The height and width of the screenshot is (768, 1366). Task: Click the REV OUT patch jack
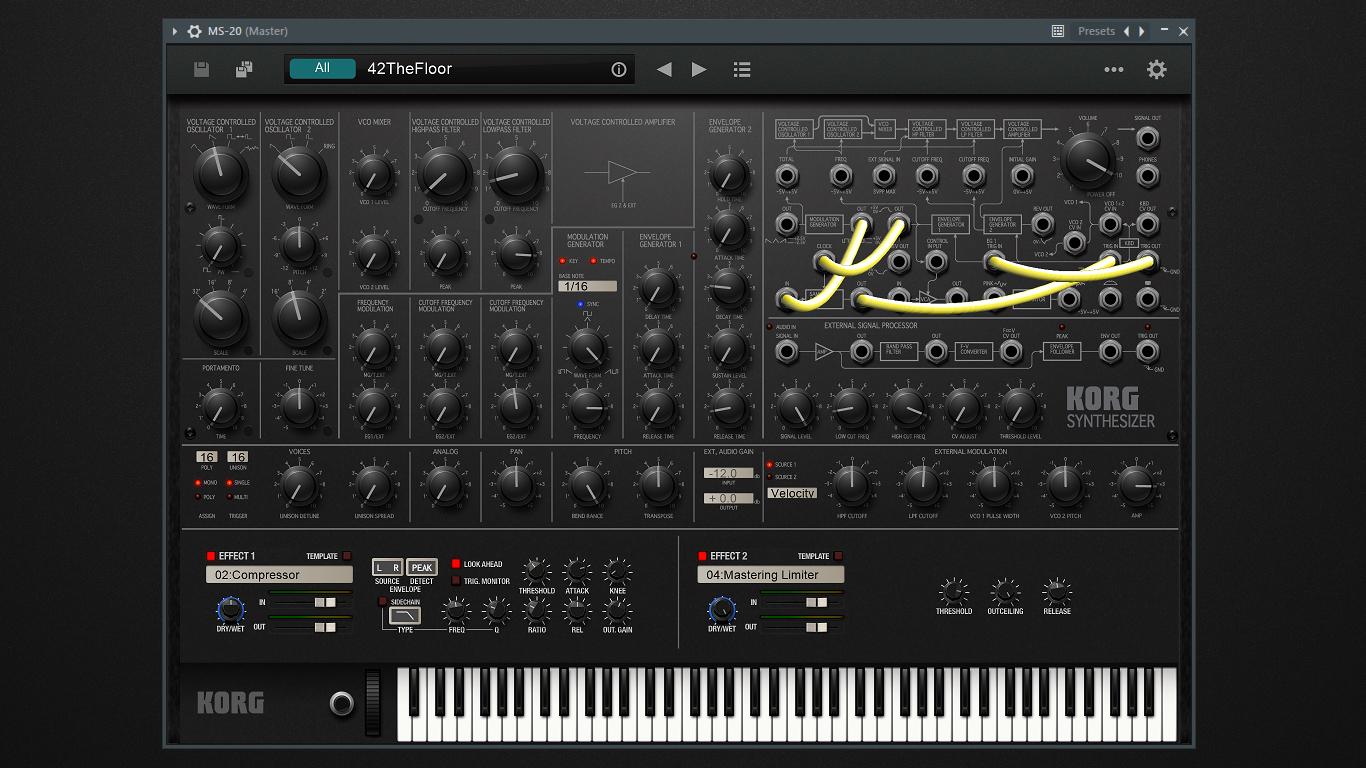click(1043, 225)
